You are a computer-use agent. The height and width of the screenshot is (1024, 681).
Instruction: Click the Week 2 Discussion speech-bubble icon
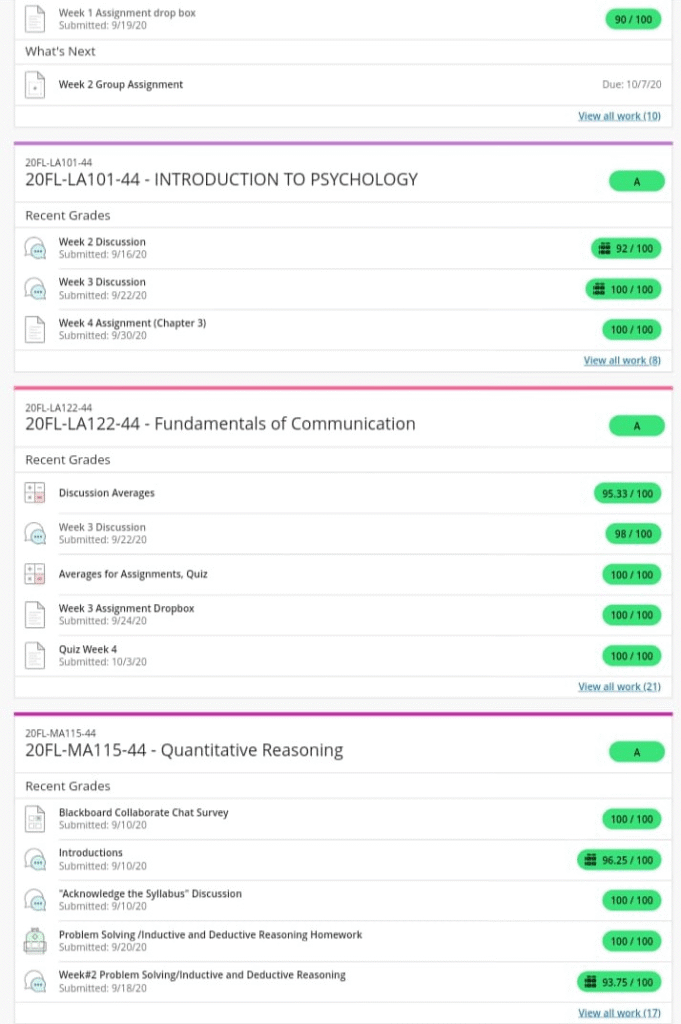click(x=34, y=248)
